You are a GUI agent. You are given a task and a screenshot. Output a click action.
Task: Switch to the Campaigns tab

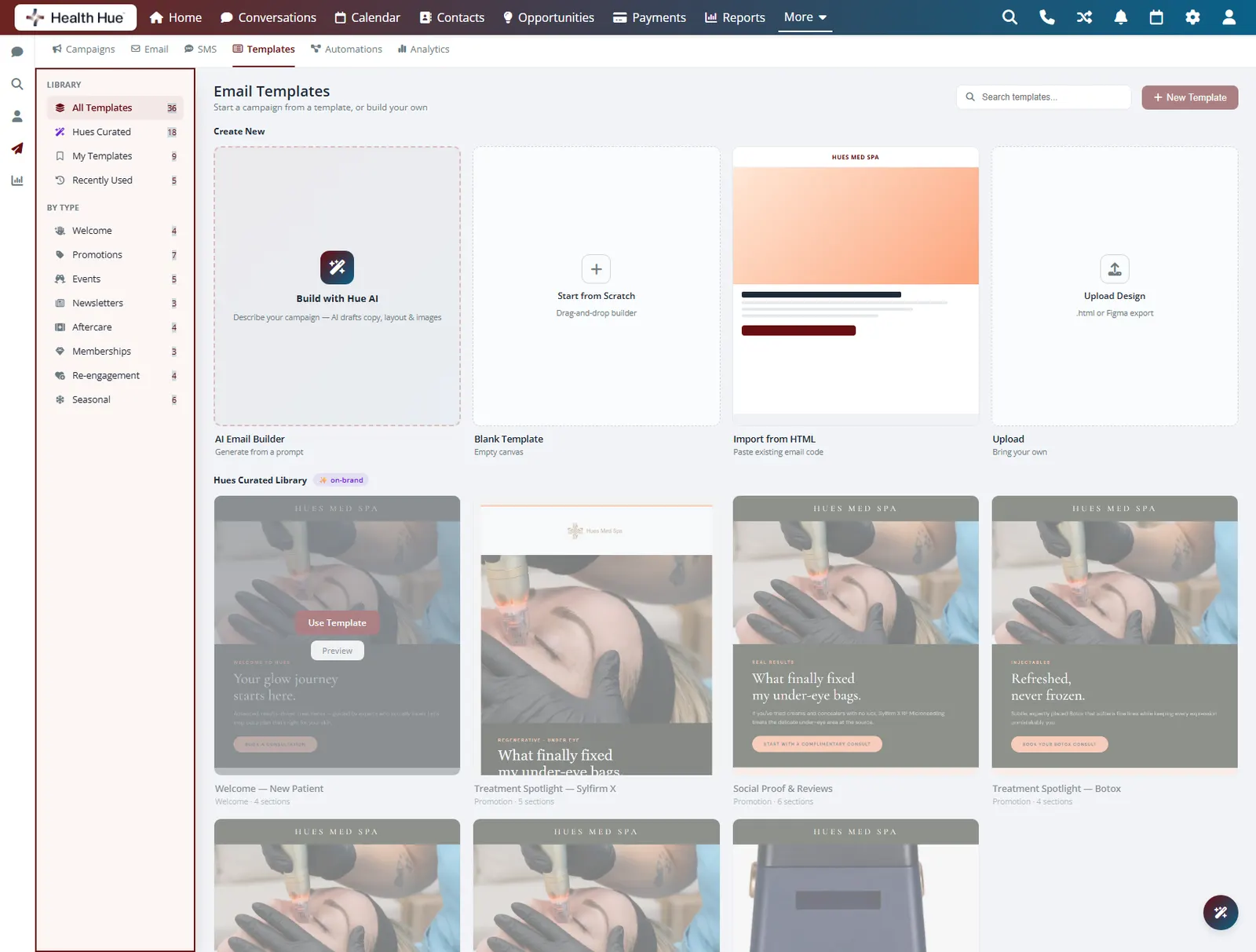point(83,49)
